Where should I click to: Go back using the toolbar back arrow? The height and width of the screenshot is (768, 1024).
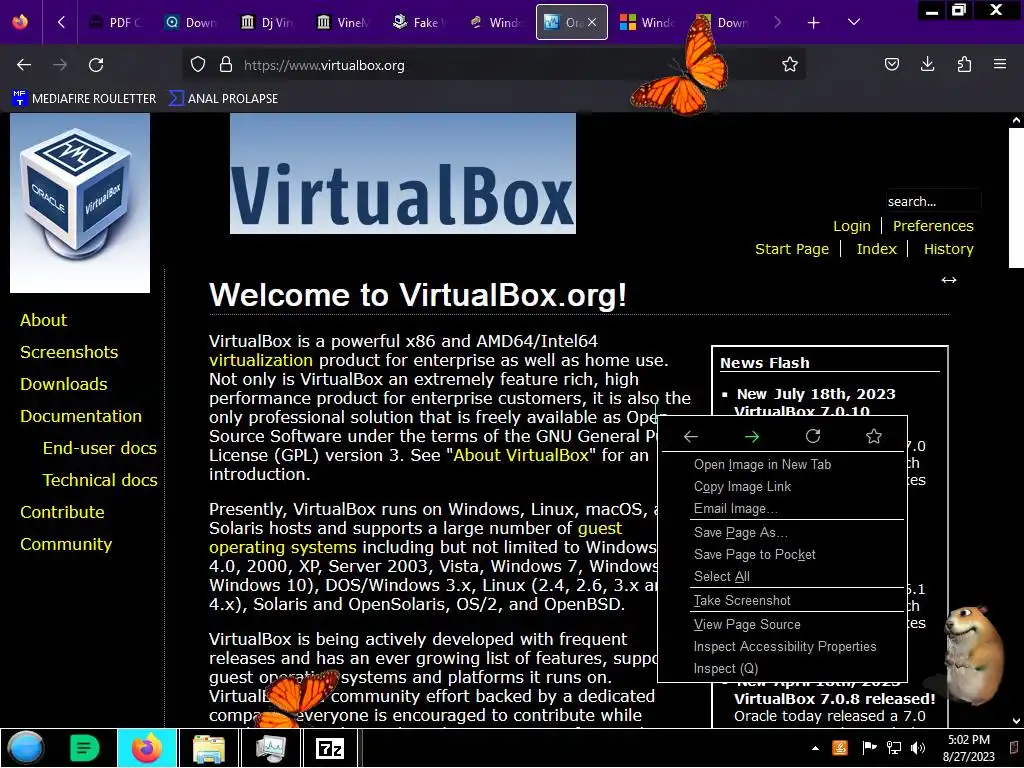[x=24, y=65]
